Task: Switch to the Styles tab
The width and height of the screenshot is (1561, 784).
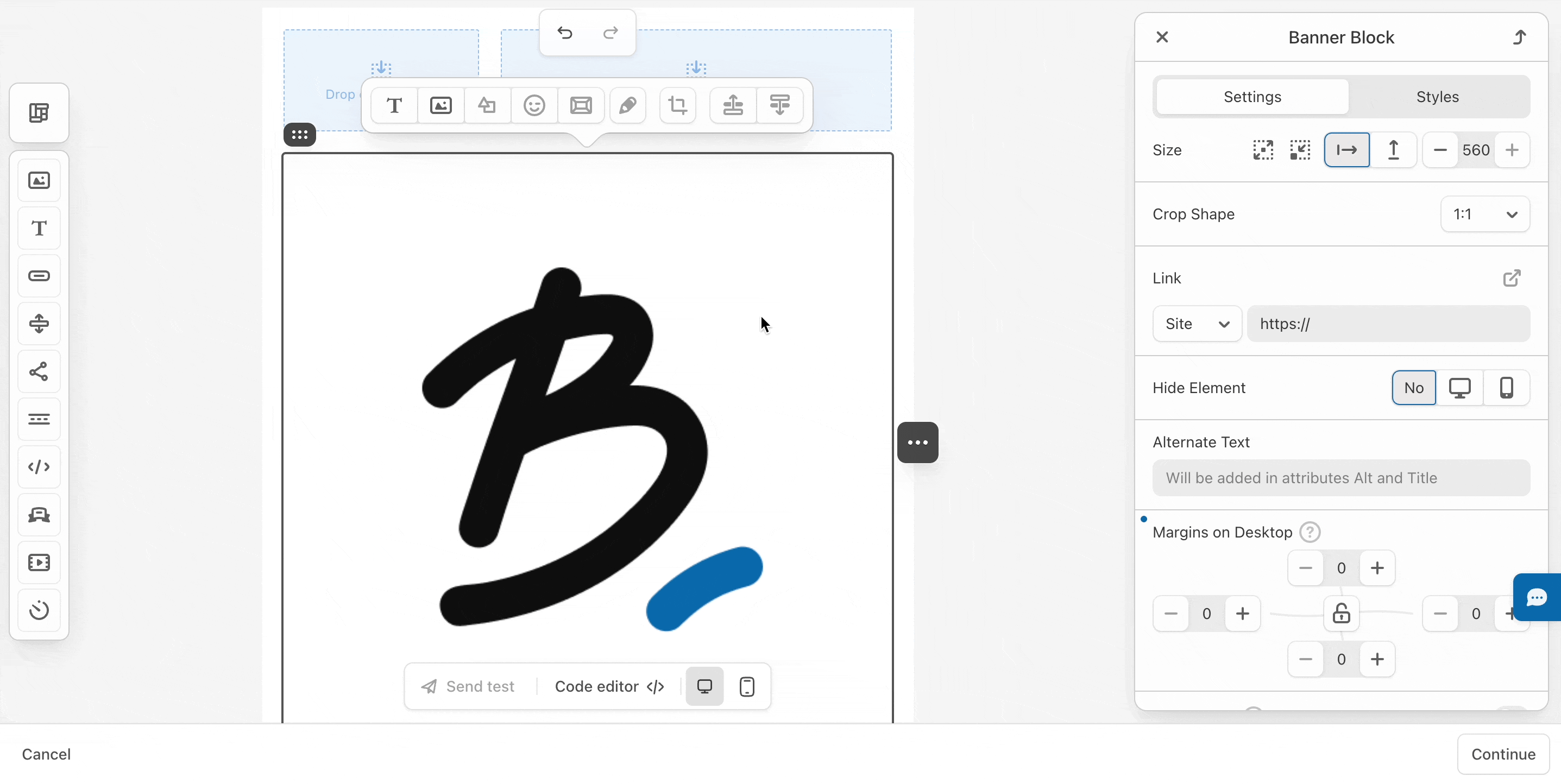Action: tap(1437, 97)
